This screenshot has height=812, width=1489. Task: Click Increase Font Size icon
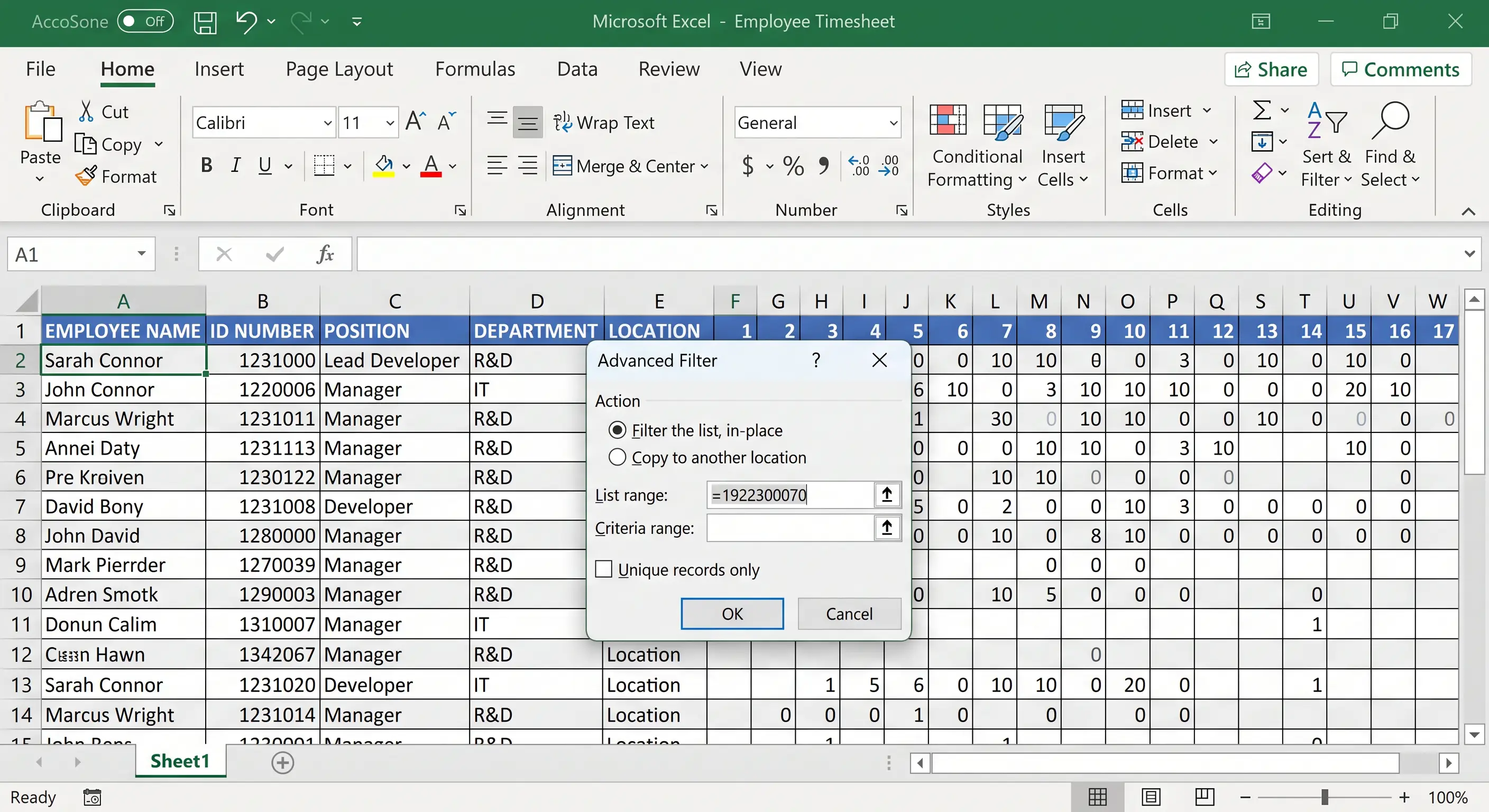tap(416, 122)
